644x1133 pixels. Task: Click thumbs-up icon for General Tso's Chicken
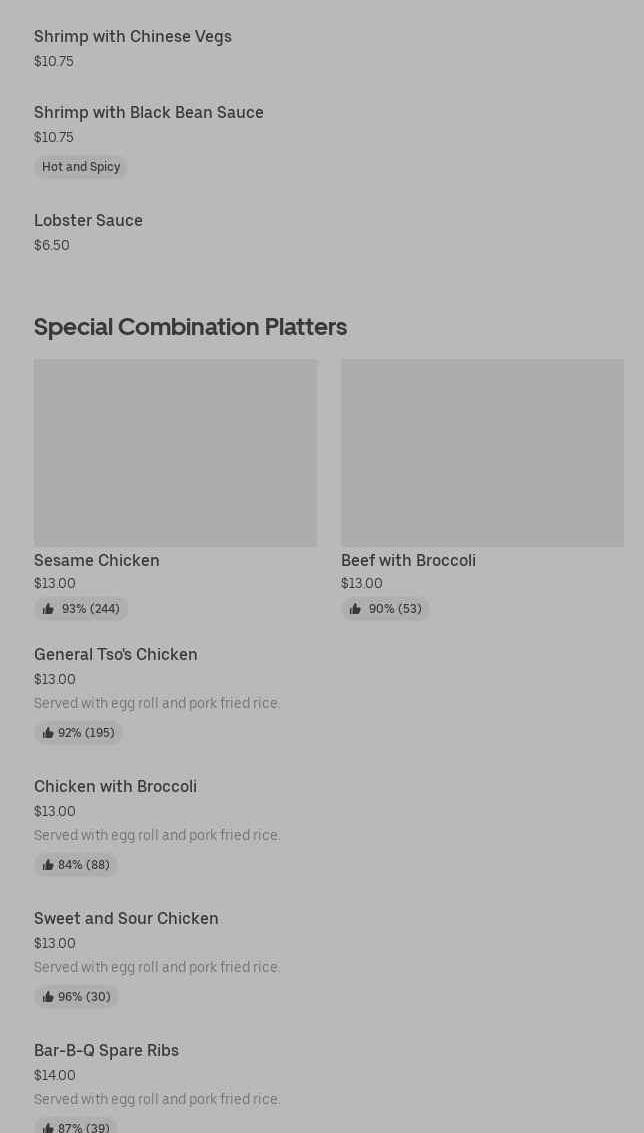click(x=48, y=733)
